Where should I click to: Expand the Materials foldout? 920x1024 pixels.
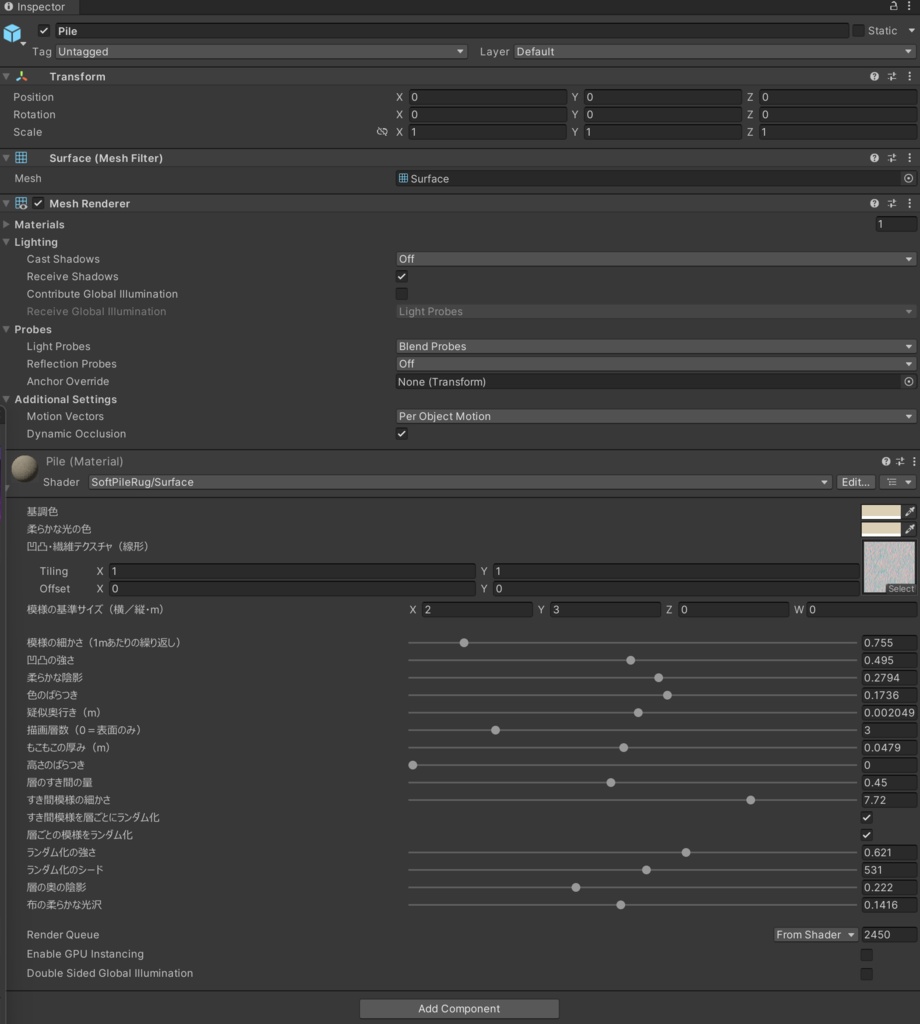[7, 225]
